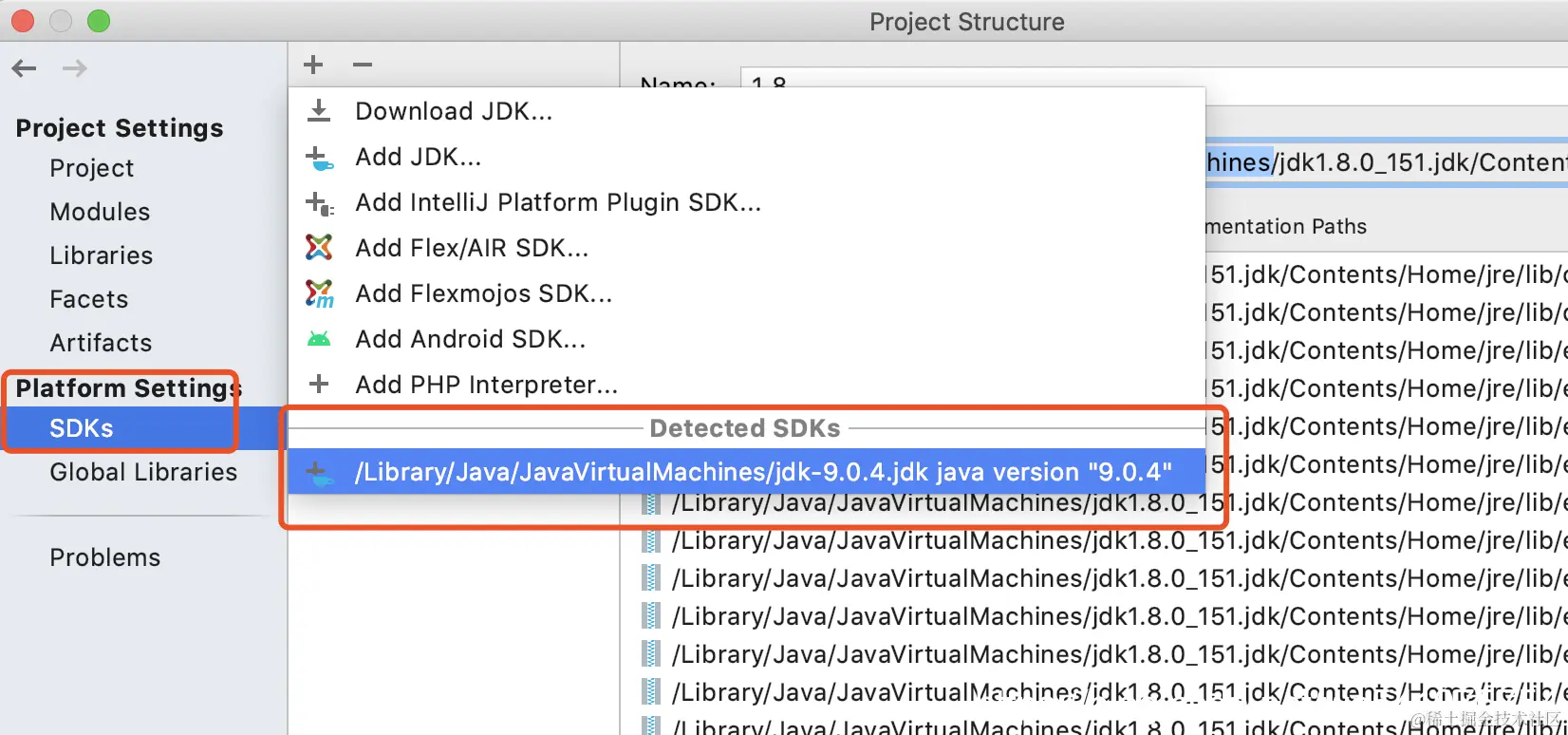Choose Add JDK... menu entry
1568x735 pixels.
click(x=747, y=157)
